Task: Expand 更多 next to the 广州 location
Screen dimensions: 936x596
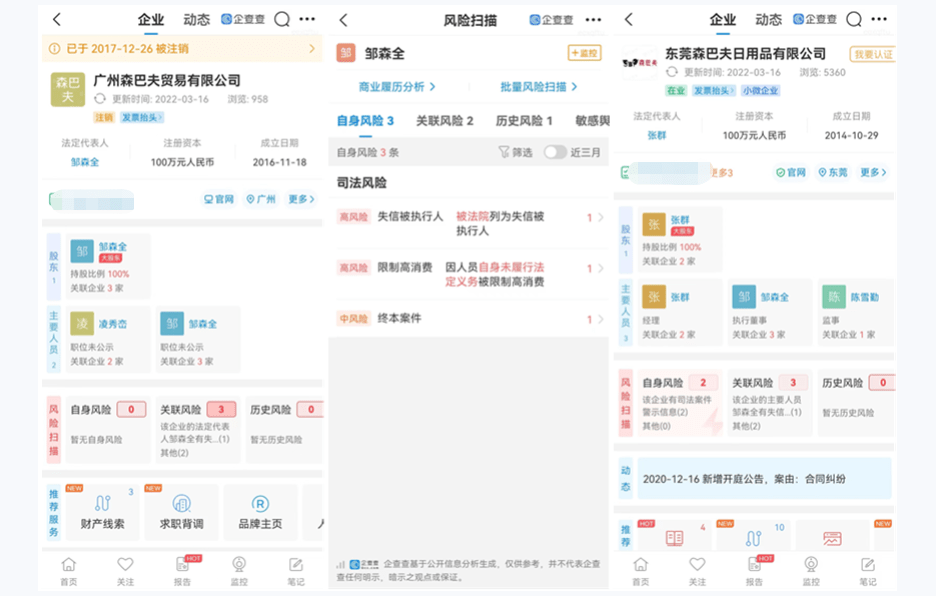Action: coord(301,199)
